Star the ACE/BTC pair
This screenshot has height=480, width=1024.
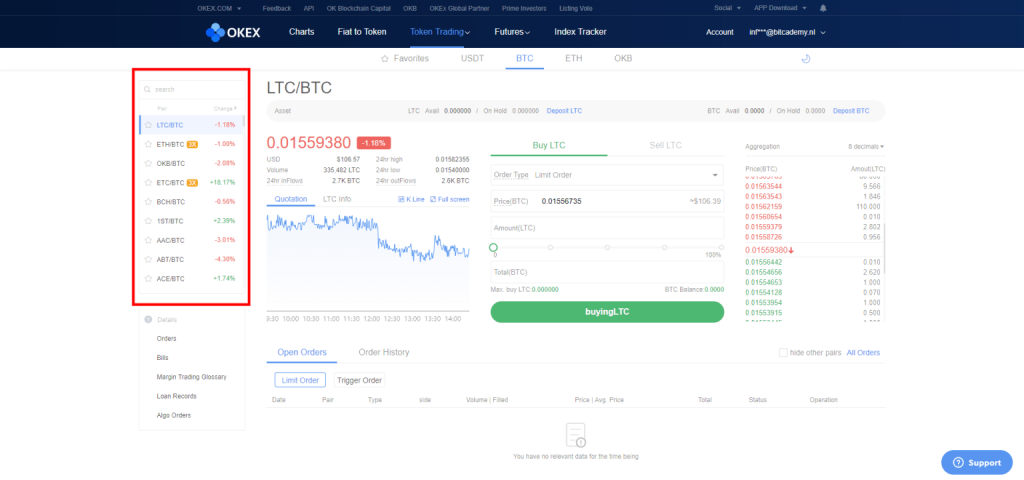coord(148,278)
